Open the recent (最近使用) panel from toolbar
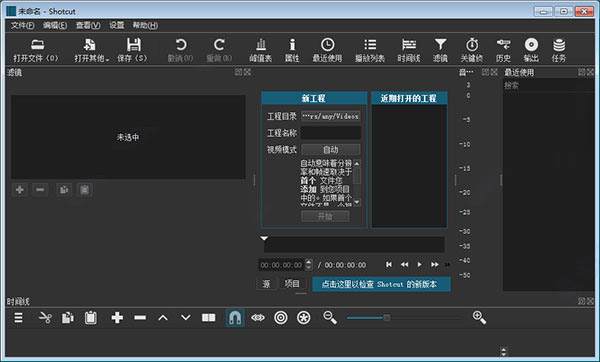The width and height of the screenshot is (600, 362). (x=327, y=51)
